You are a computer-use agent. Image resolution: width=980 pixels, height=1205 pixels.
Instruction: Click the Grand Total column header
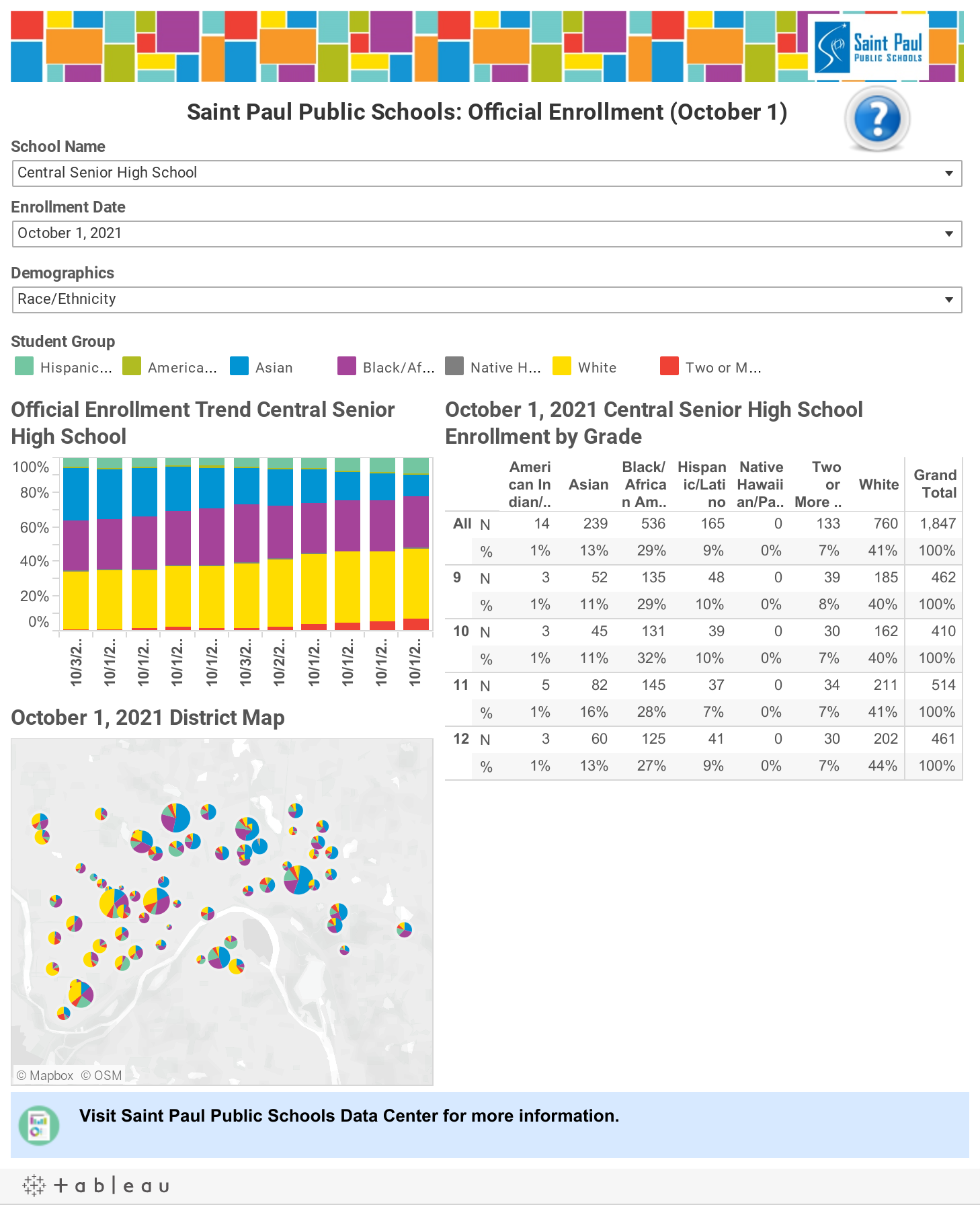[x=934, y=483]
